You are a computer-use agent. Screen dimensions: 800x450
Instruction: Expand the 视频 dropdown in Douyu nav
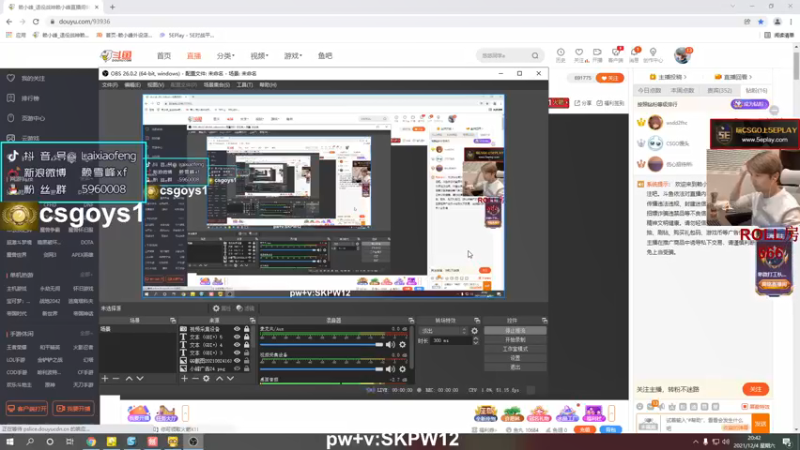pos(259,56)
